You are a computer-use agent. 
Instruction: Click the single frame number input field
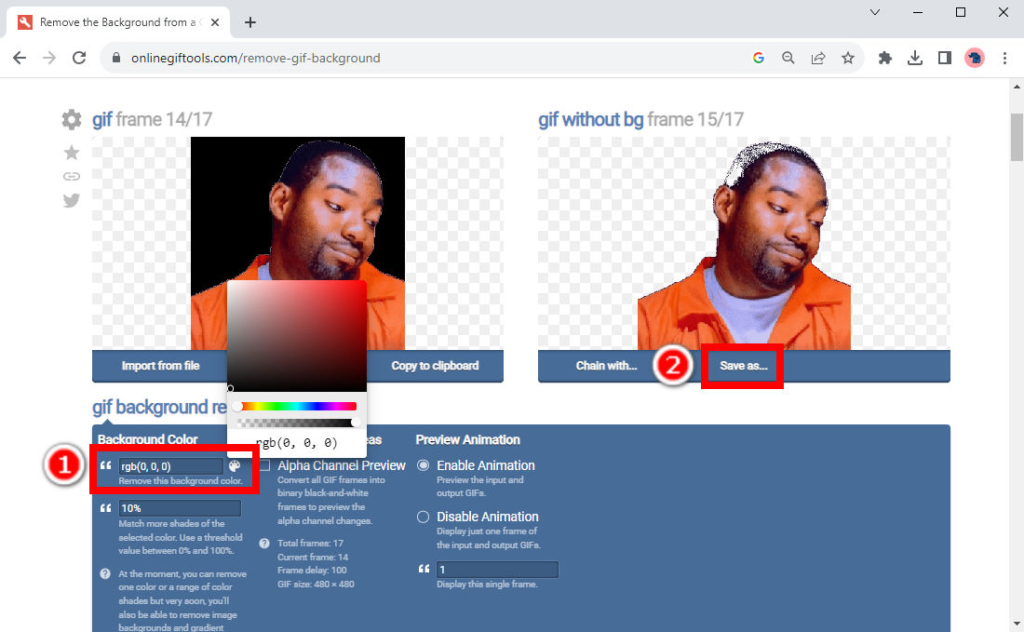pos(495,568)
